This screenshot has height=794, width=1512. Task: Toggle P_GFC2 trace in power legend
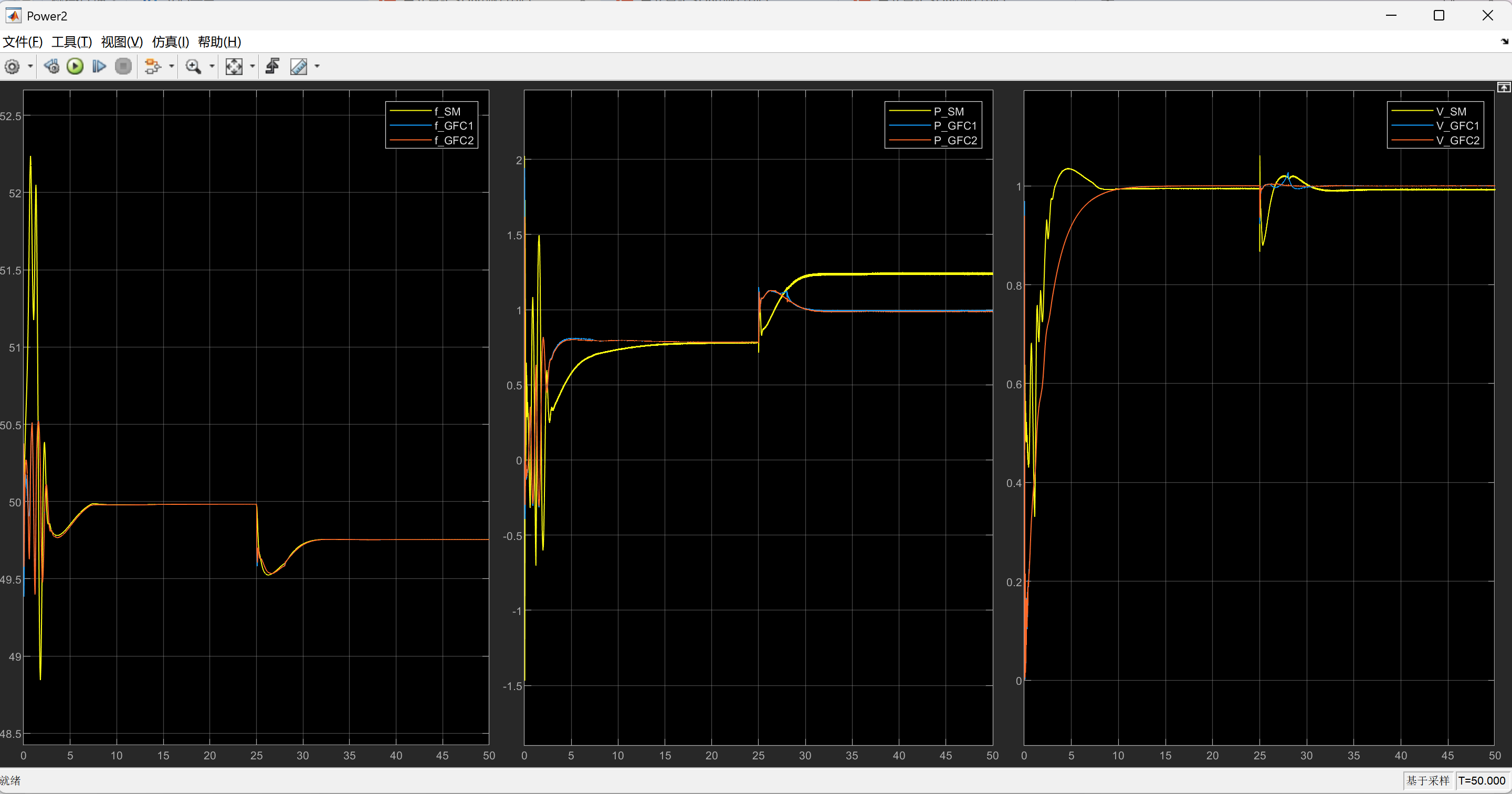933,140
